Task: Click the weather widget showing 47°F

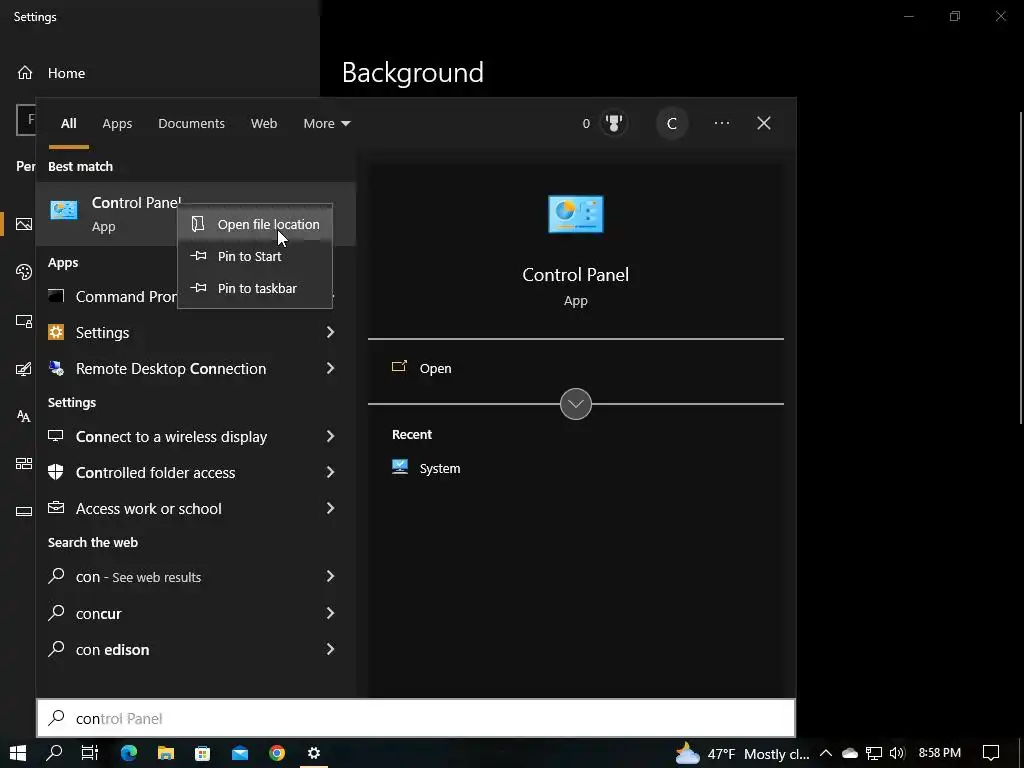Action: [742, 754]
